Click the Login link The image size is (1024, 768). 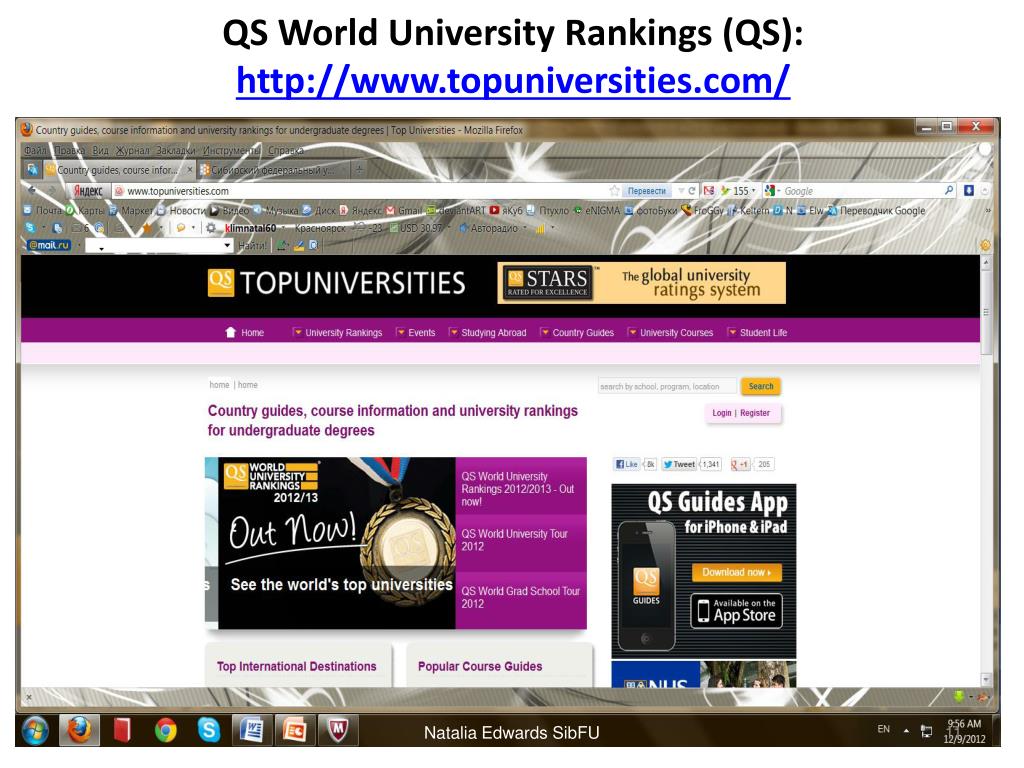coord(722,413)
